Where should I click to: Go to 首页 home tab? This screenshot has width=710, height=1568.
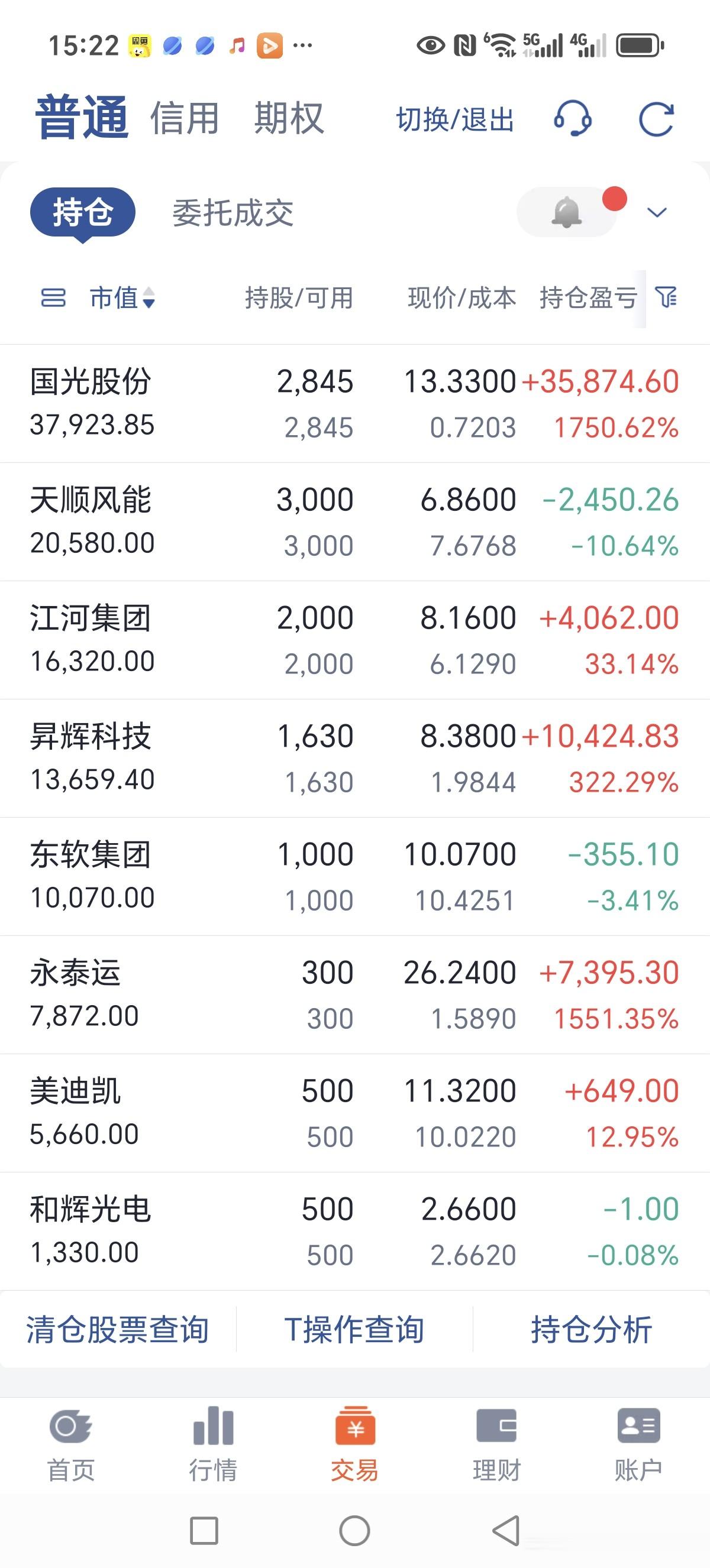tap(71, 1444)
